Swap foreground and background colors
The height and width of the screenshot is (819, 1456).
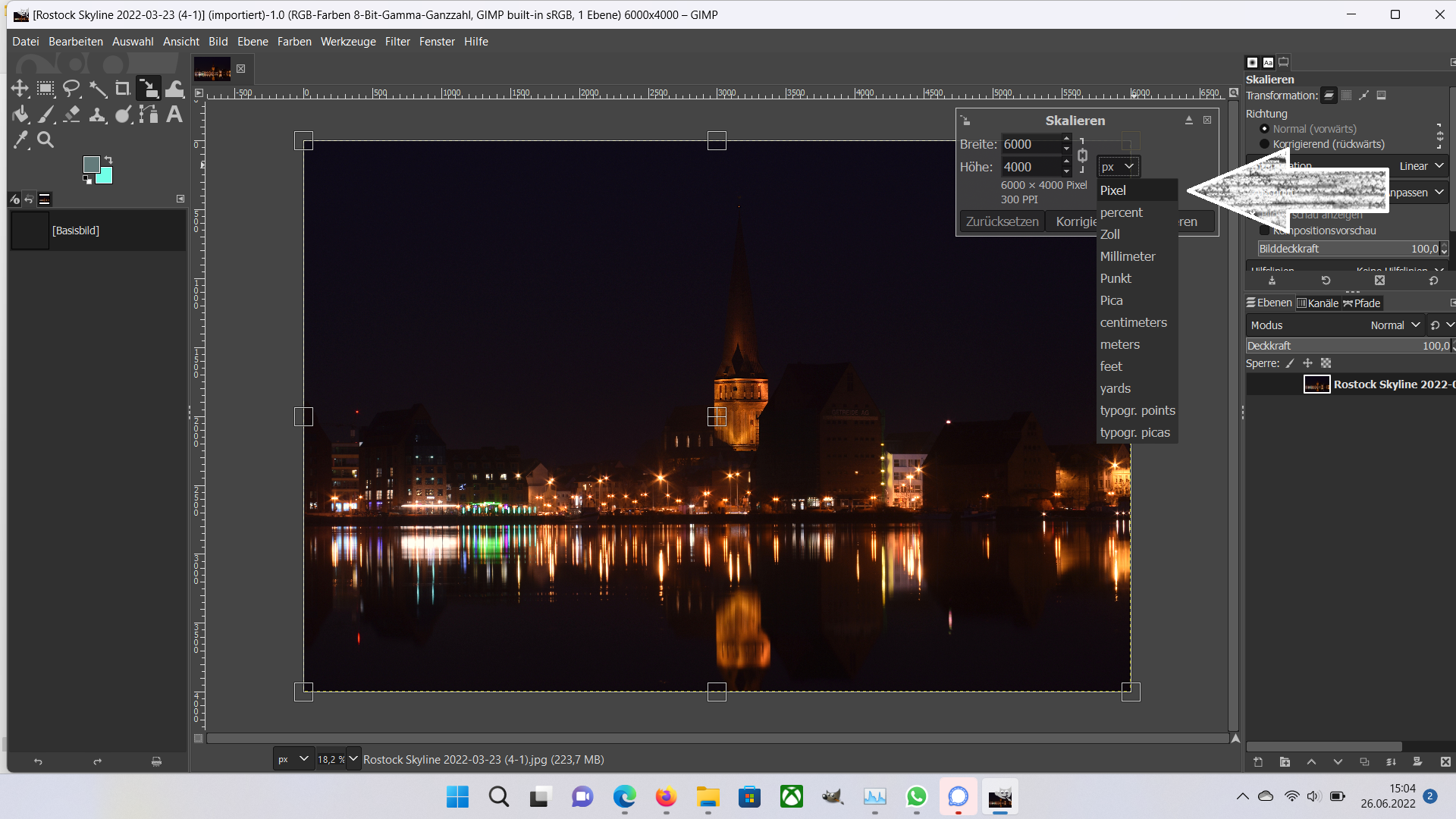(108, 160)
